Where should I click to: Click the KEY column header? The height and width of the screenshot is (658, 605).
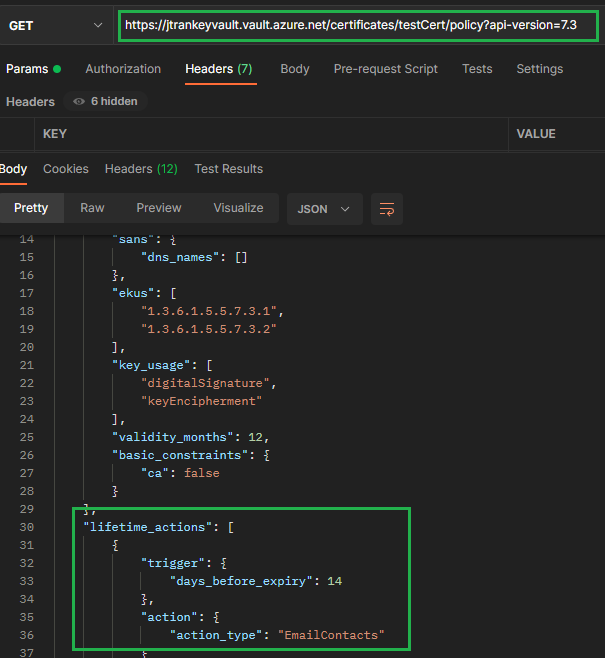(55, 134)
